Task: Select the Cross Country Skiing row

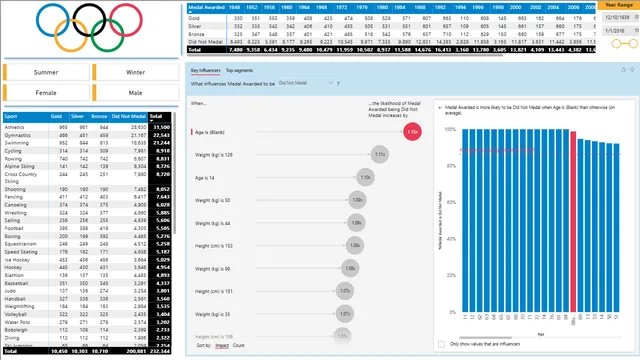Action: point(87,178)
